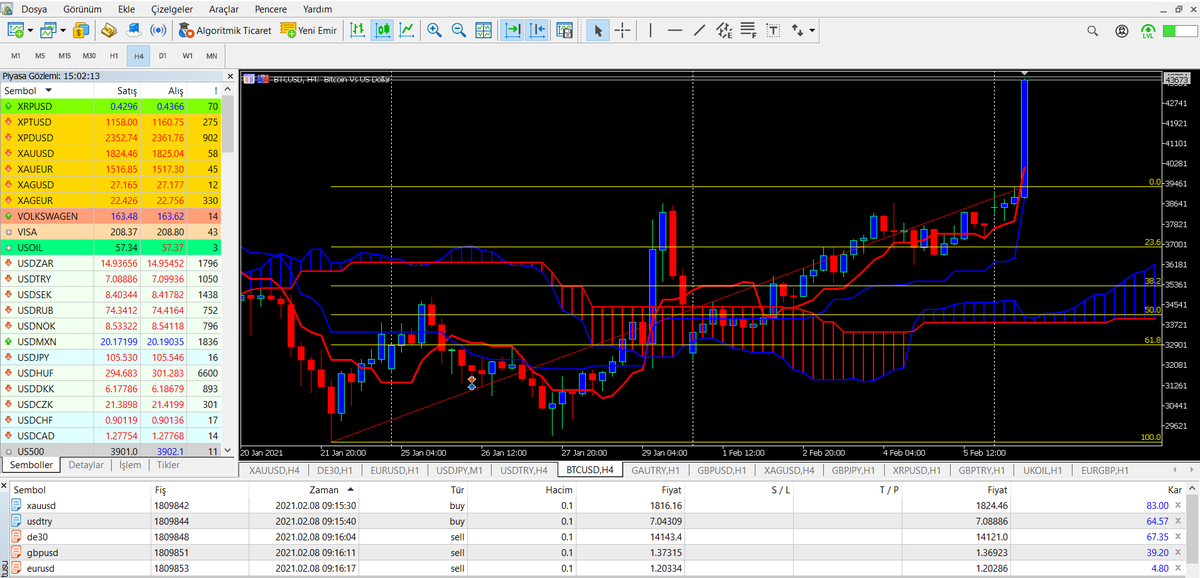Click the green LVL connection icon

coord(1148,31)
